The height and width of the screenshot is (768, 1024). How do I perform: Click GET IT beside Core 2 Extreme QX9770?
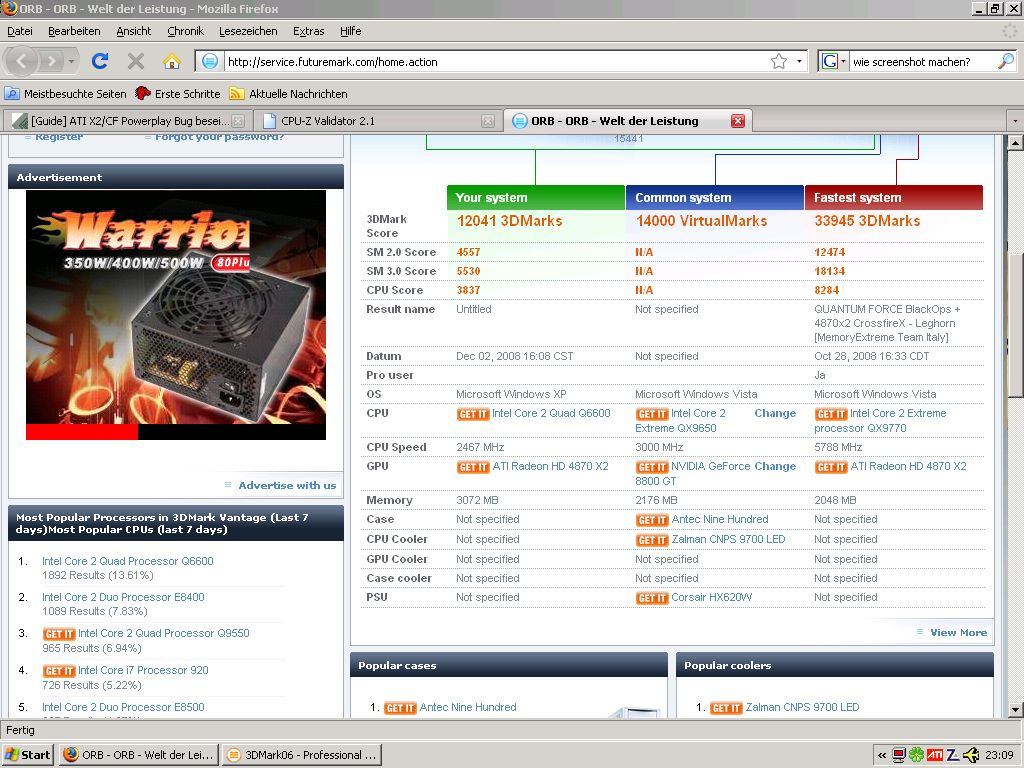point(831,414)
